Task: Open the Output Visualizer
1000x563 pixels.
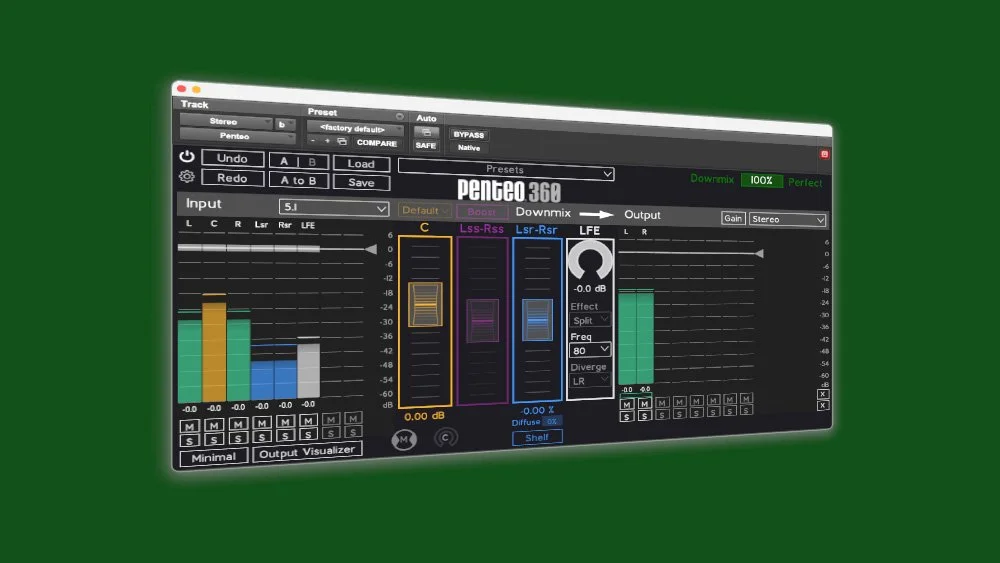Action: [307, 451]
